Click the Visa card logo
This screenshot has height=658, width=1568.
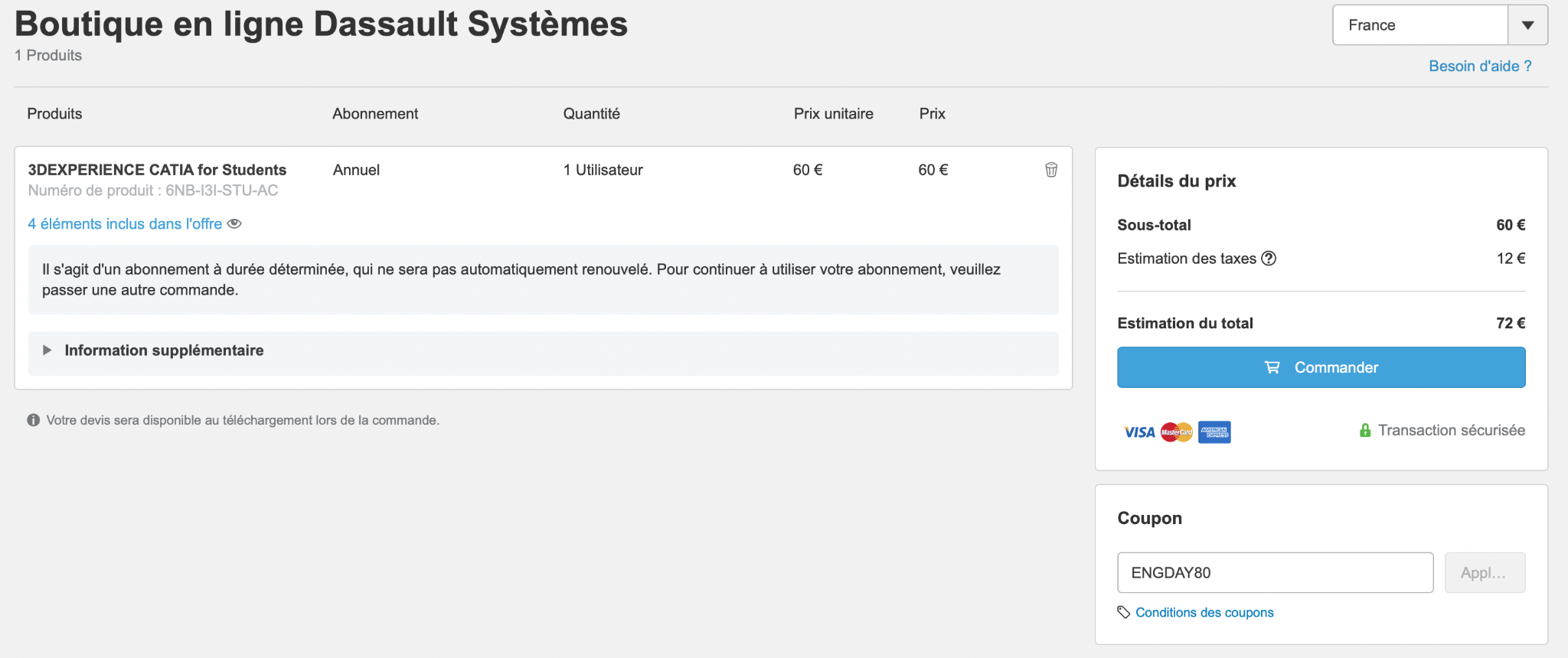tap(1138, 432)
